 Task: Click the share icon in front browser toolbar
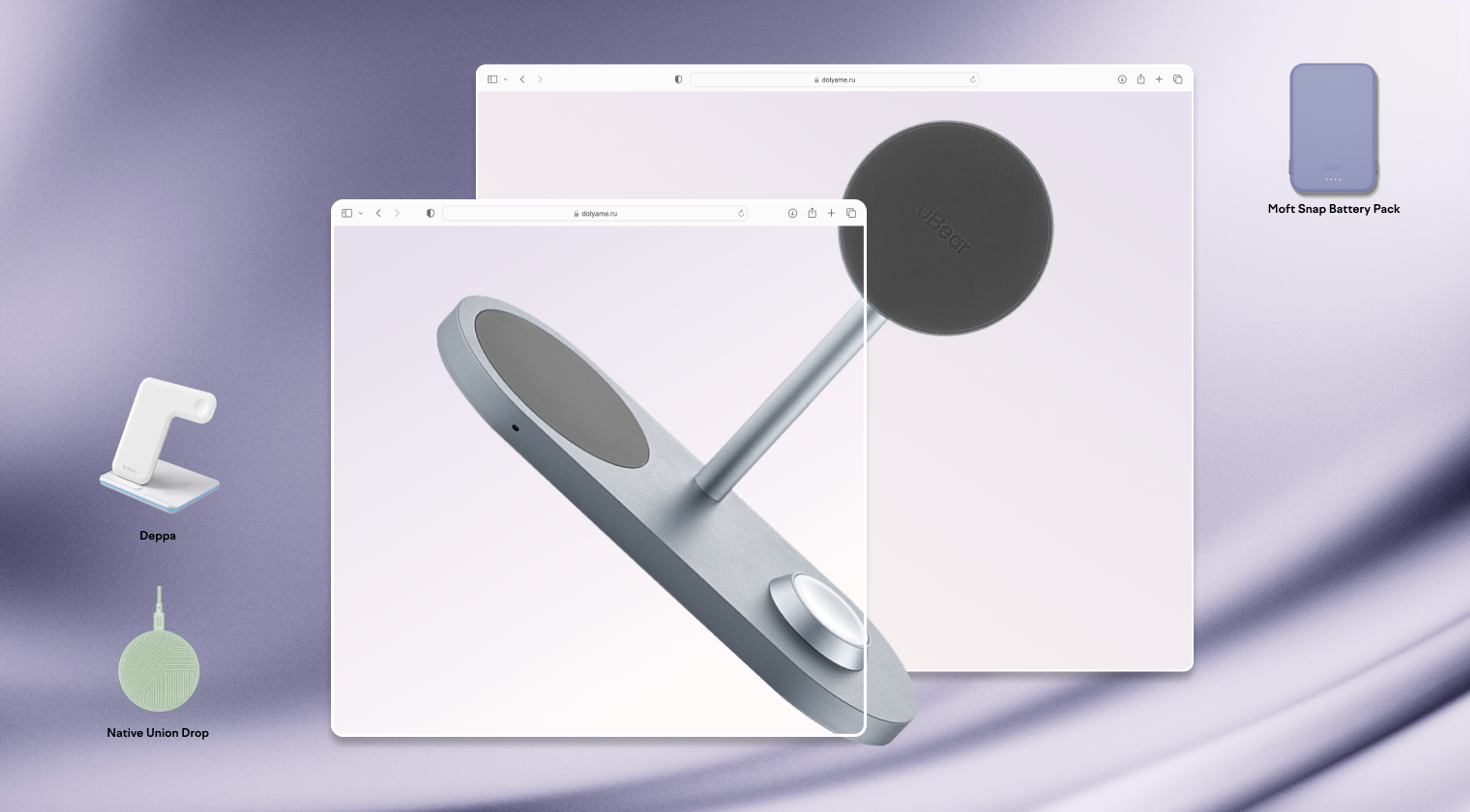pyautogui.click(x=812, y=213)
